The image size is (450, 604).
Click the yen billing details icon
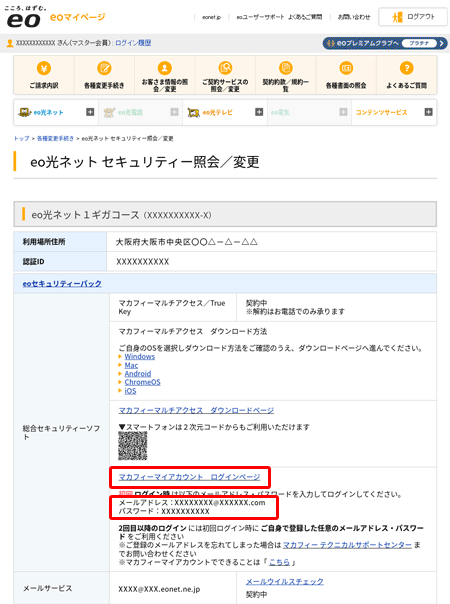44,68
